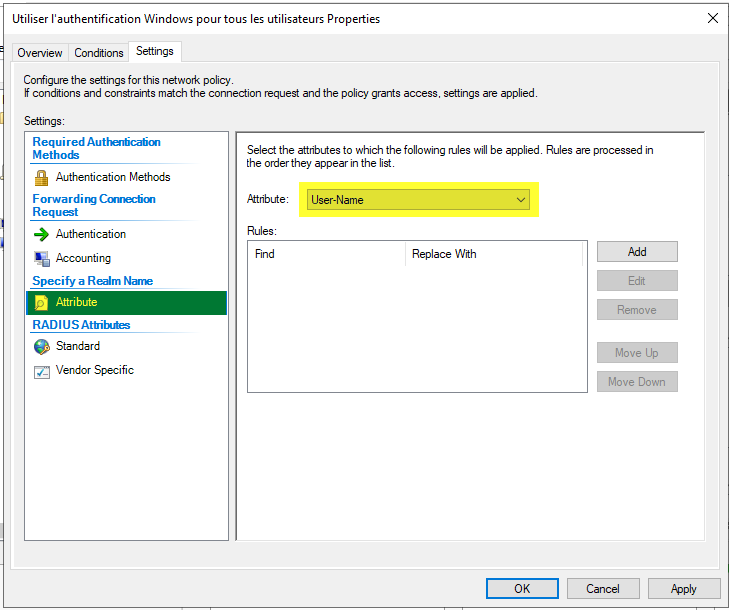The width and height of the screenshot is (729, 610).
Task: Select Standard under RADIUS Attributes
Action: (78, 346)
